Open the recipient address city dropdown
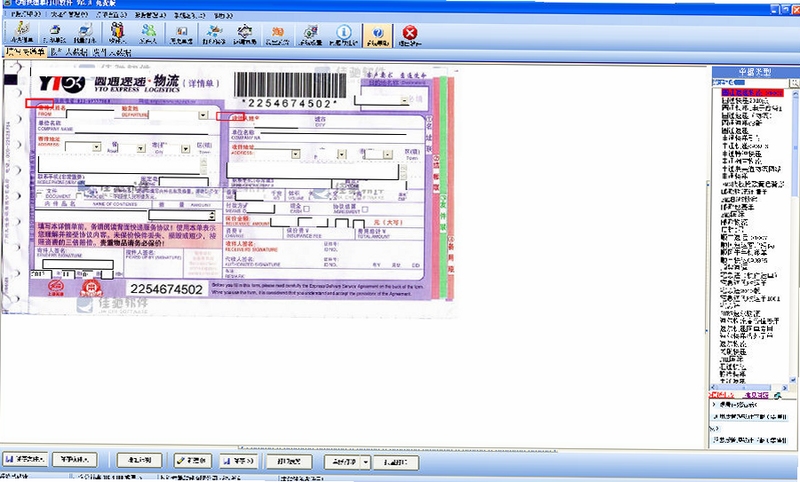This screenshot has height=482, width=800. [x=342, y=155]
